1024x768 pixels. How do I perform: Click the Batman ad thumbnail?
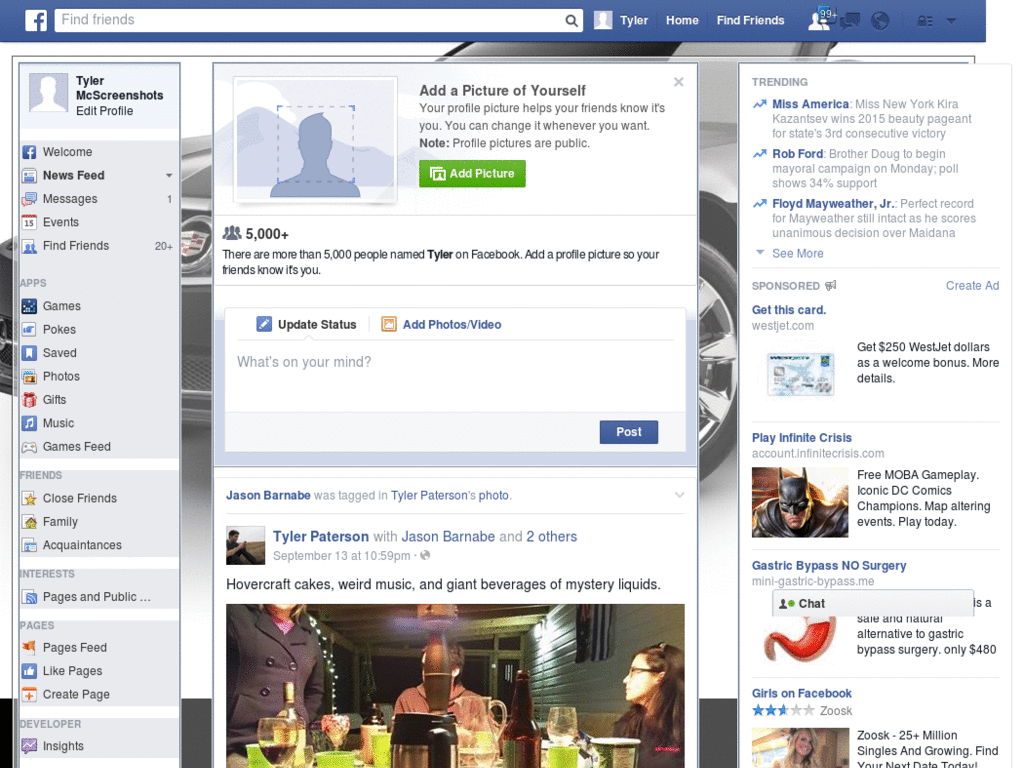(800, 502)
